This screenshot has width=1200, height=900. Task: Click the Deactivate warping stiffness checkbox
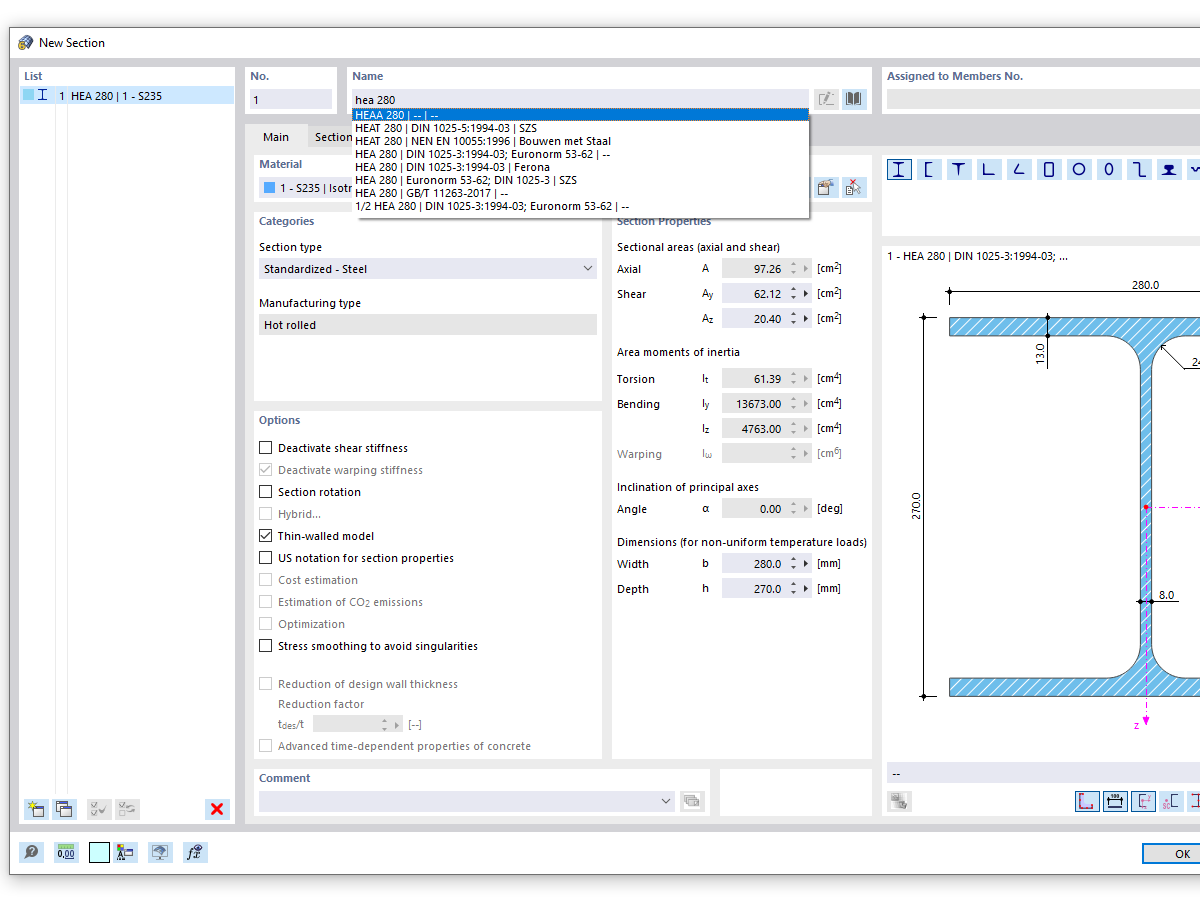pos(266,470)
